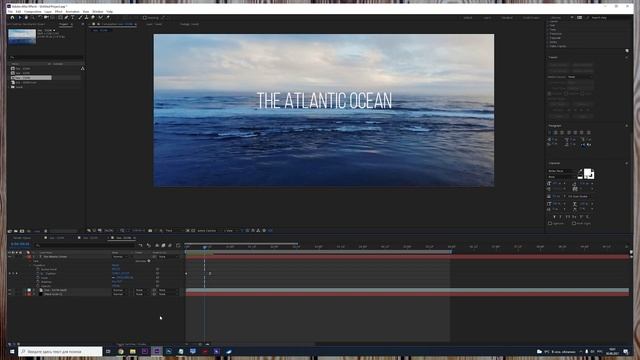The width and height of the screenshot is (640, 360).
Task: Open Windows Start button
Action: (12, 351)
